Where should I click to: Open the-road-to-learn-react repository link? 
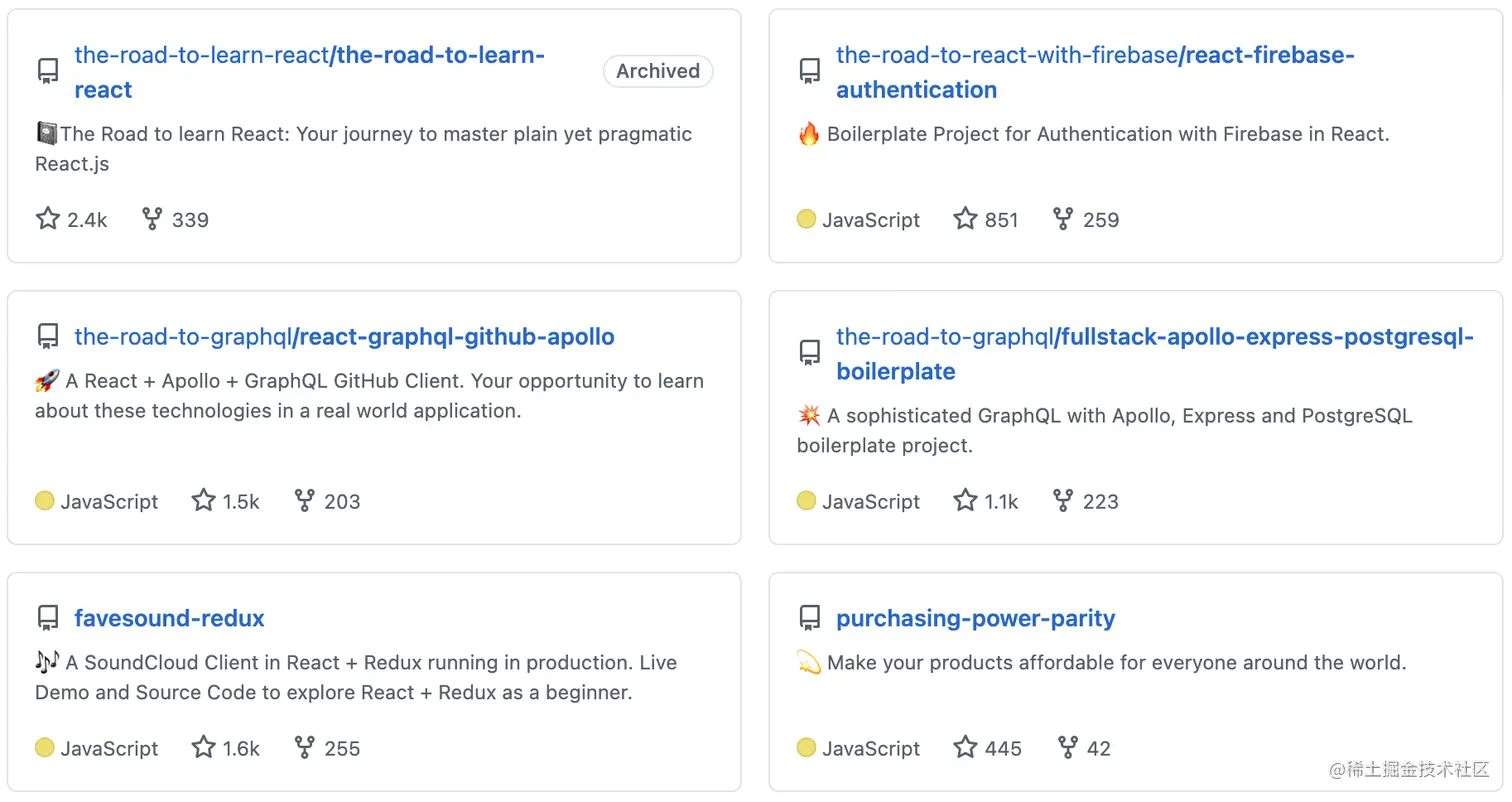tap(310, 72)
